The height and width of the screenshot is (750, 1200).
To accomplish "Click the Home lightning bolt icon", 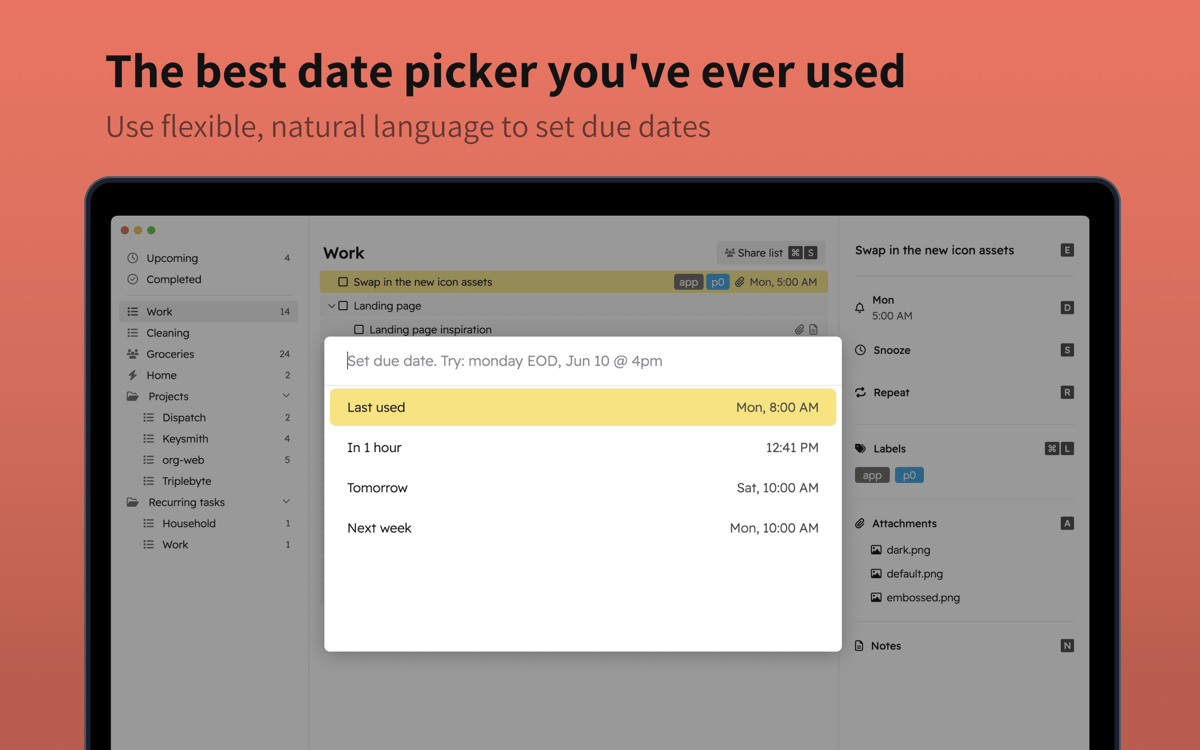I will (x=133, y=375).
